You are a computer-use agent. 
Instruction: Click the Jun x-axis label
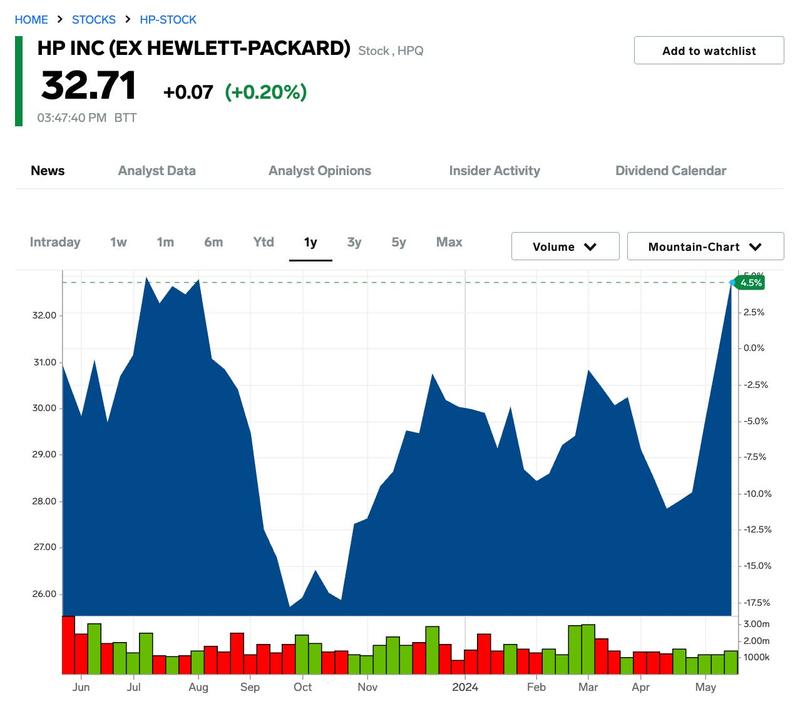point(81,687)
